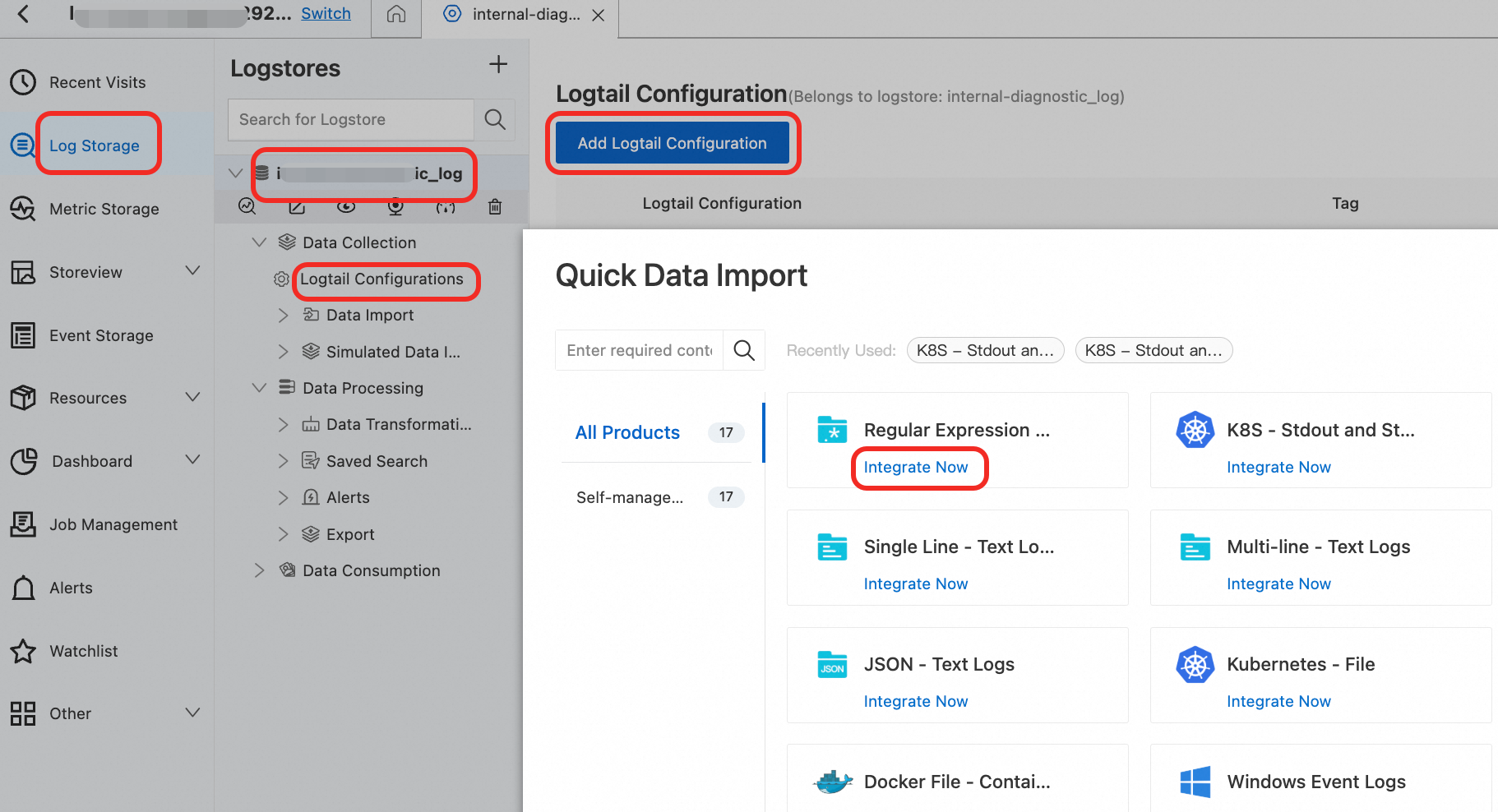Click the Other grid icon
Viewport: 1498px width, 812px height.
[23, 713]
